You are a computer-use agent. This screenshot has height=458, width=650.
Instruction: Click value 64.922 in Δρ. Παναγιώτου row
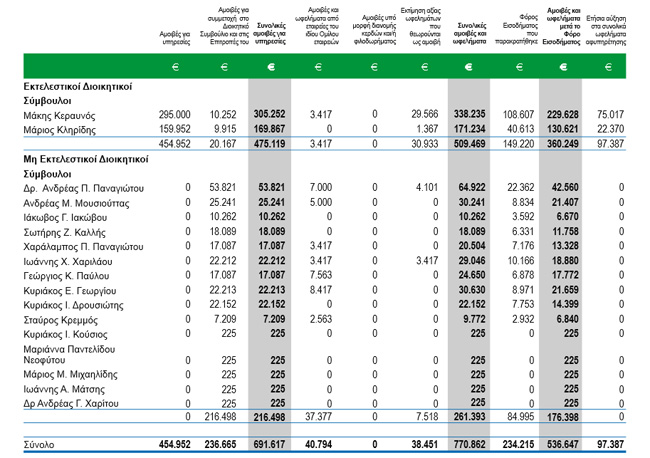(x=472, y=187)
